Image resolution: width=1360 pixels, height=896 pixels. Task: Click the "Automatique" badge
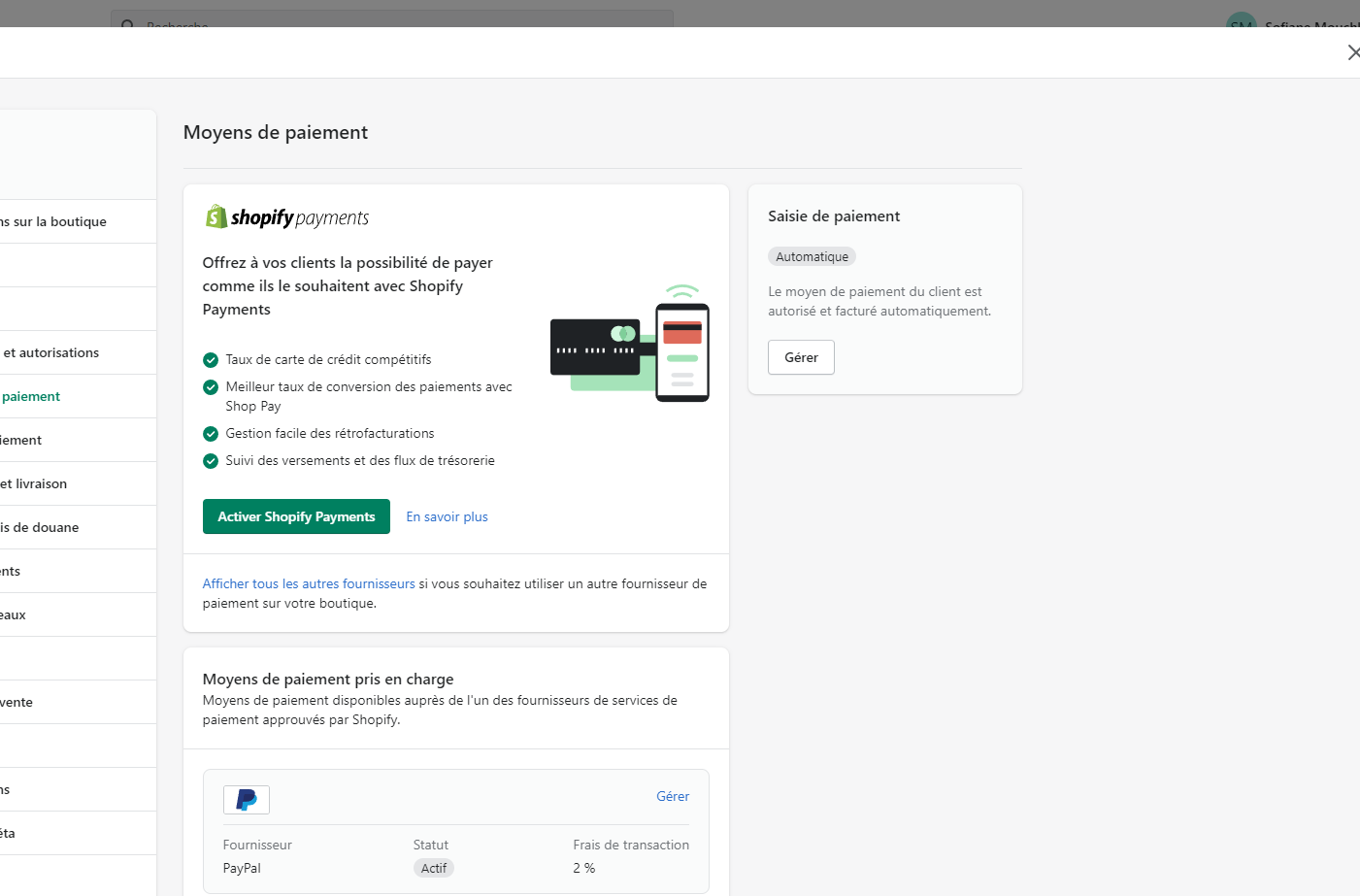coord(812,257)
